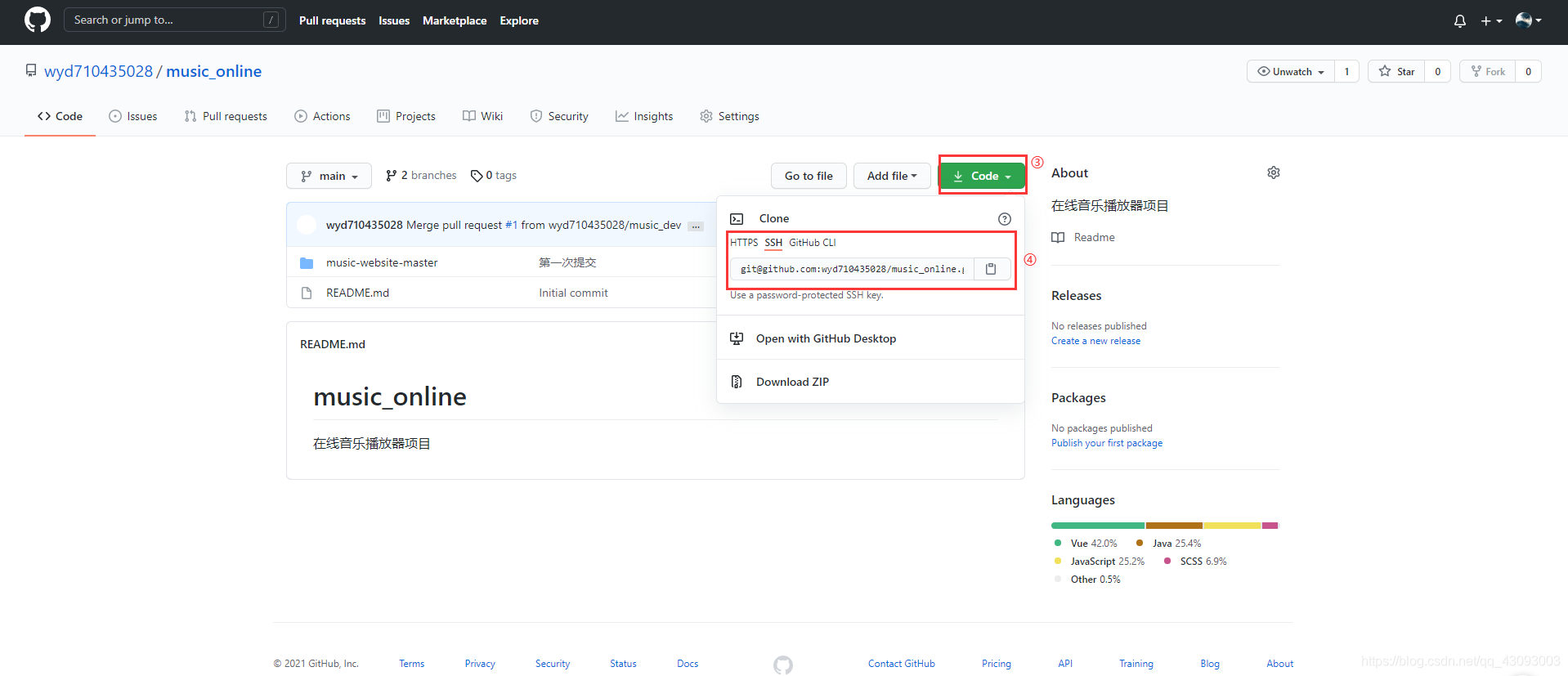Go to Explore in top navigation
The width and height of the screenshot is (1568, 676).
[519, 20]
